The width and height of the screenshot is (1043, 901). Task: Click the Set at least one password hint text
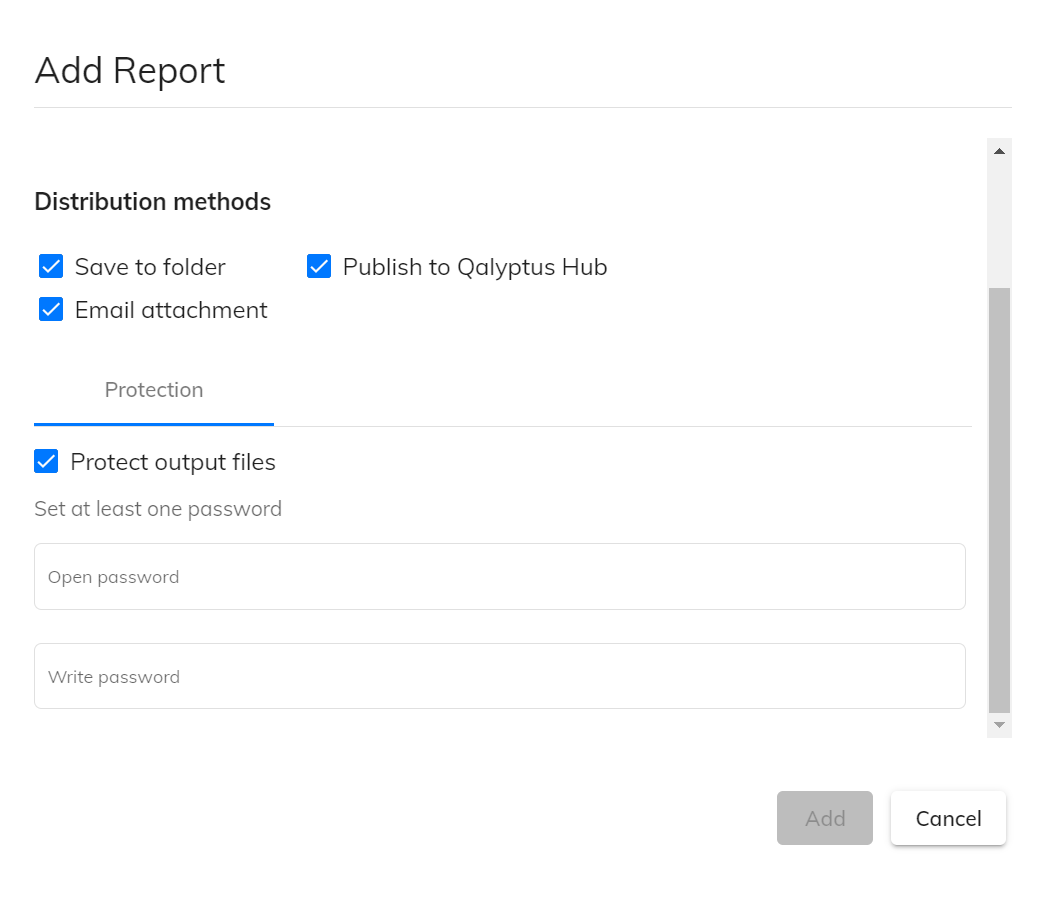point(157,508)
